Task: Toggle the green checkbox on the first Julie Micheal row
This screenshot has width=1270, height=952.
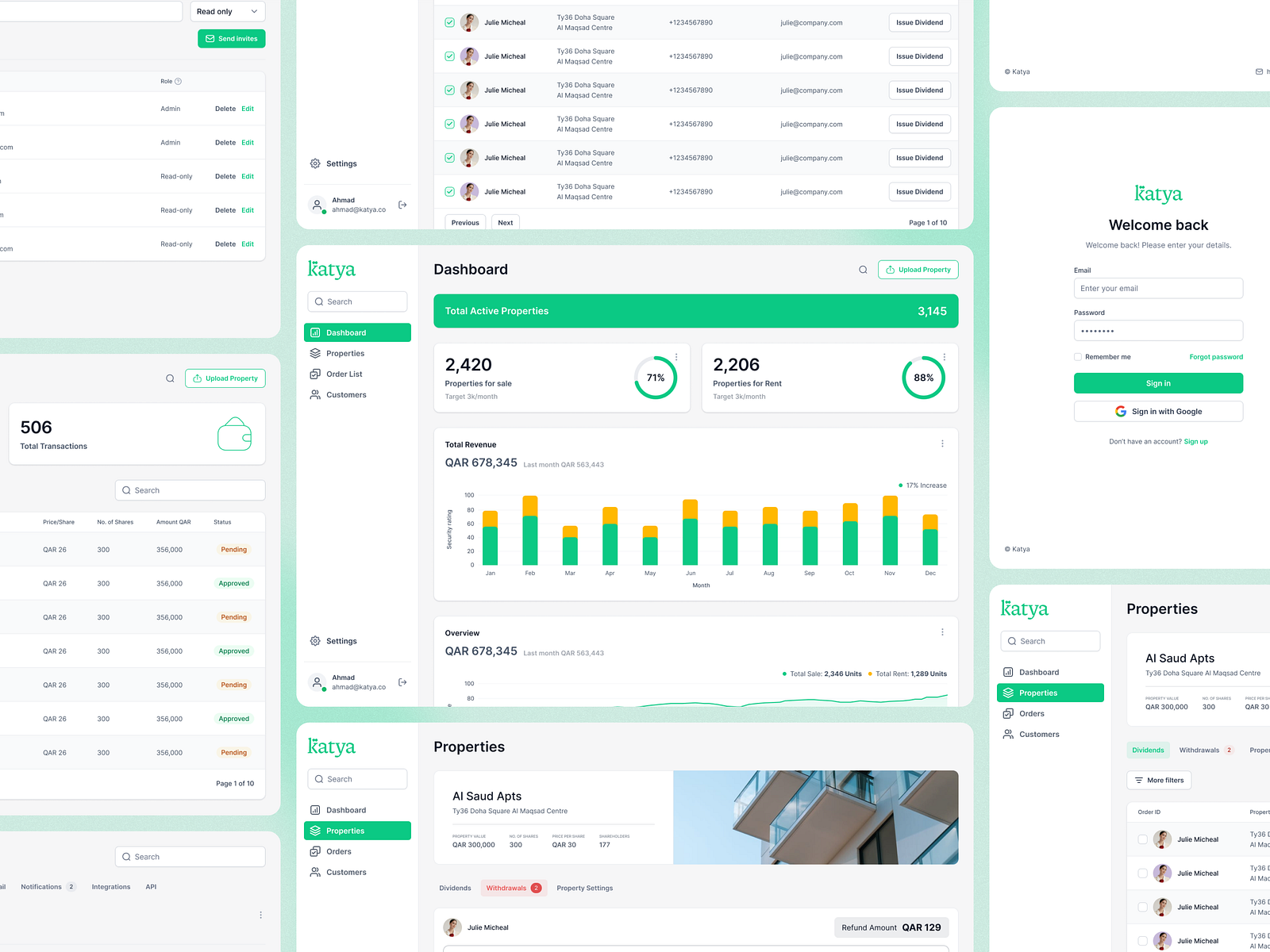Action: 449,22
